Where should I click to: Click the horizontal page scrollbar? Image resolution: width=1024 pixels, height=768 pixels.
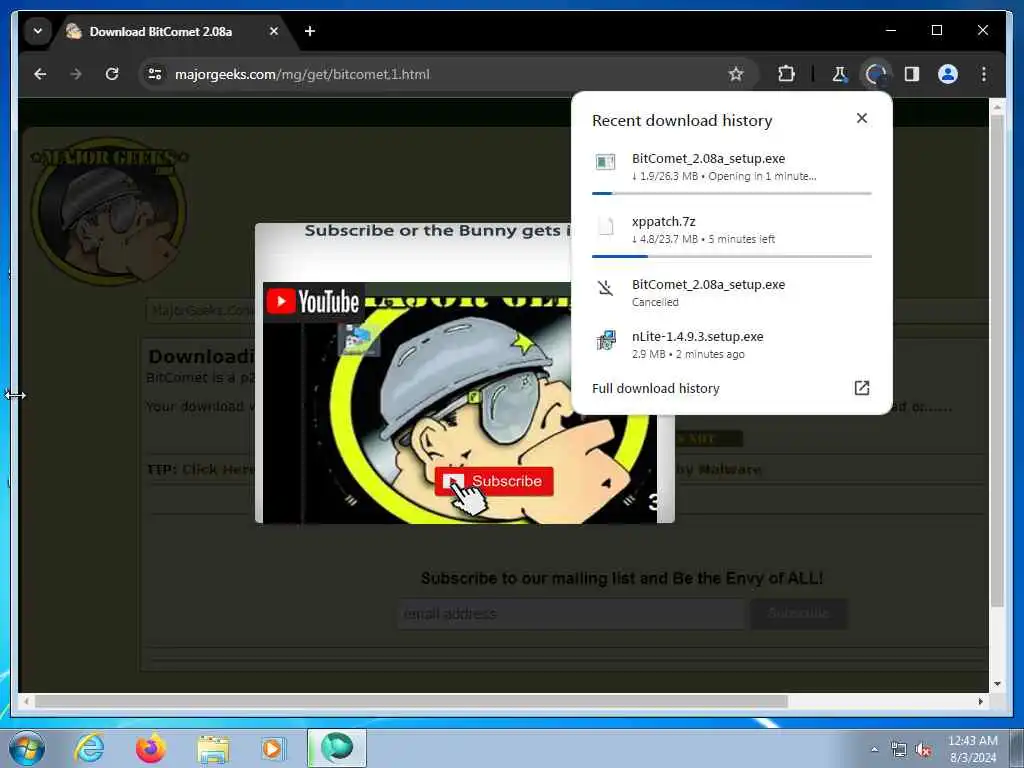[411, 701]
